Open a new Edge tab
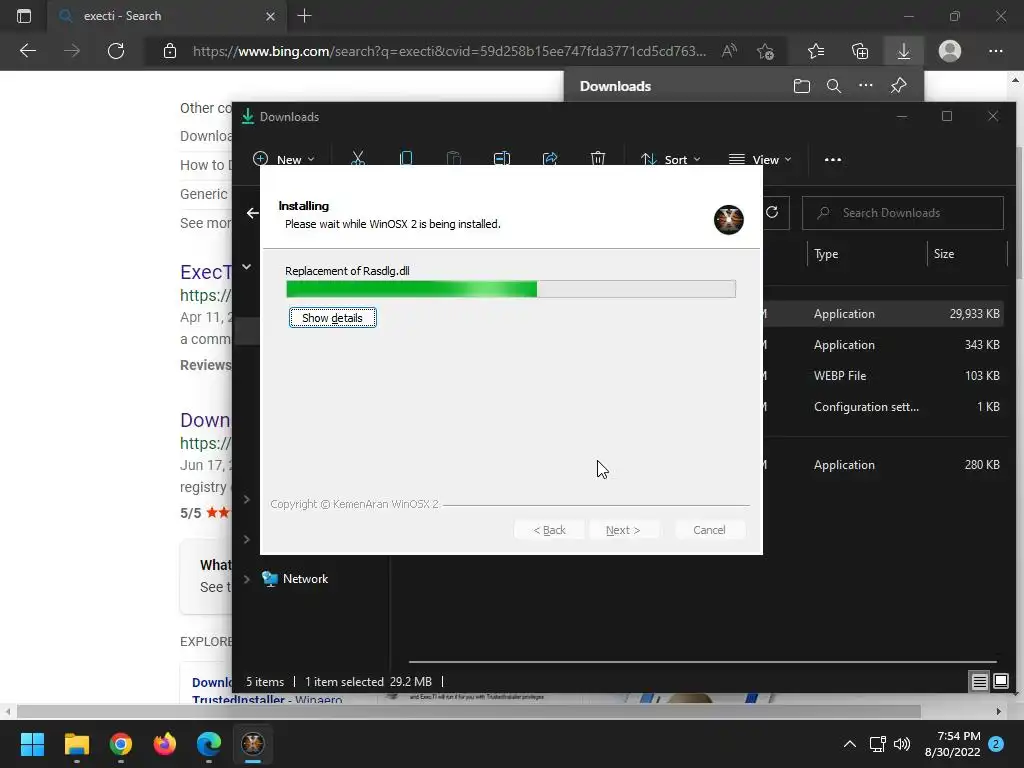The image size is (1024, 768). click(x=304, y=16)
